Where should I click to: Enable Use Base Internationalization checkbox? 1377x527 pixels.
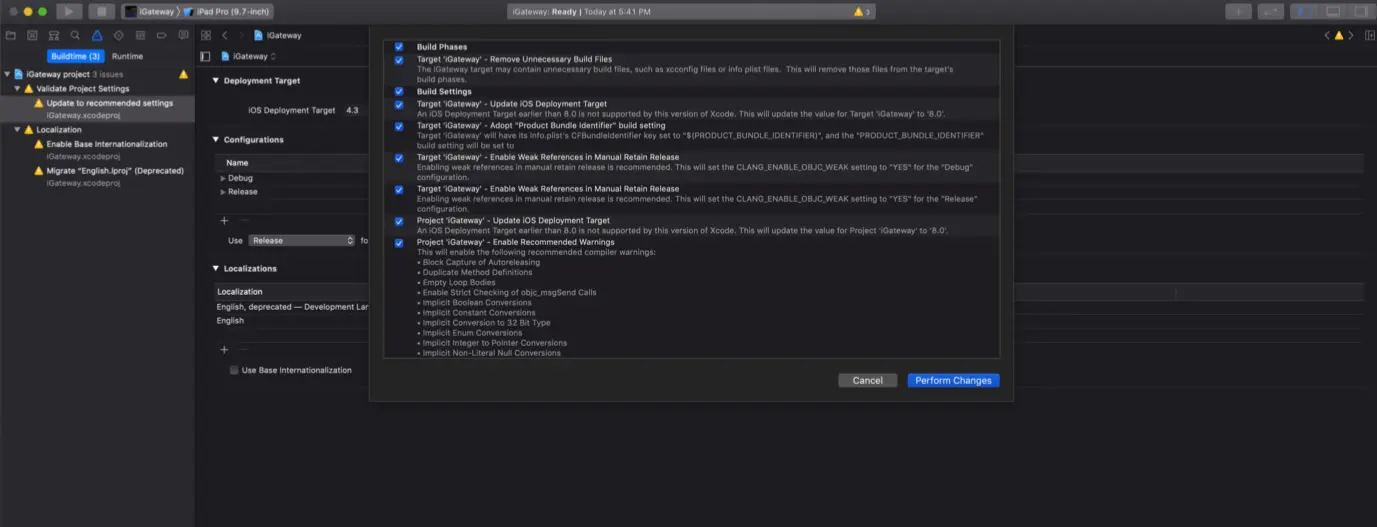point(234,370)
